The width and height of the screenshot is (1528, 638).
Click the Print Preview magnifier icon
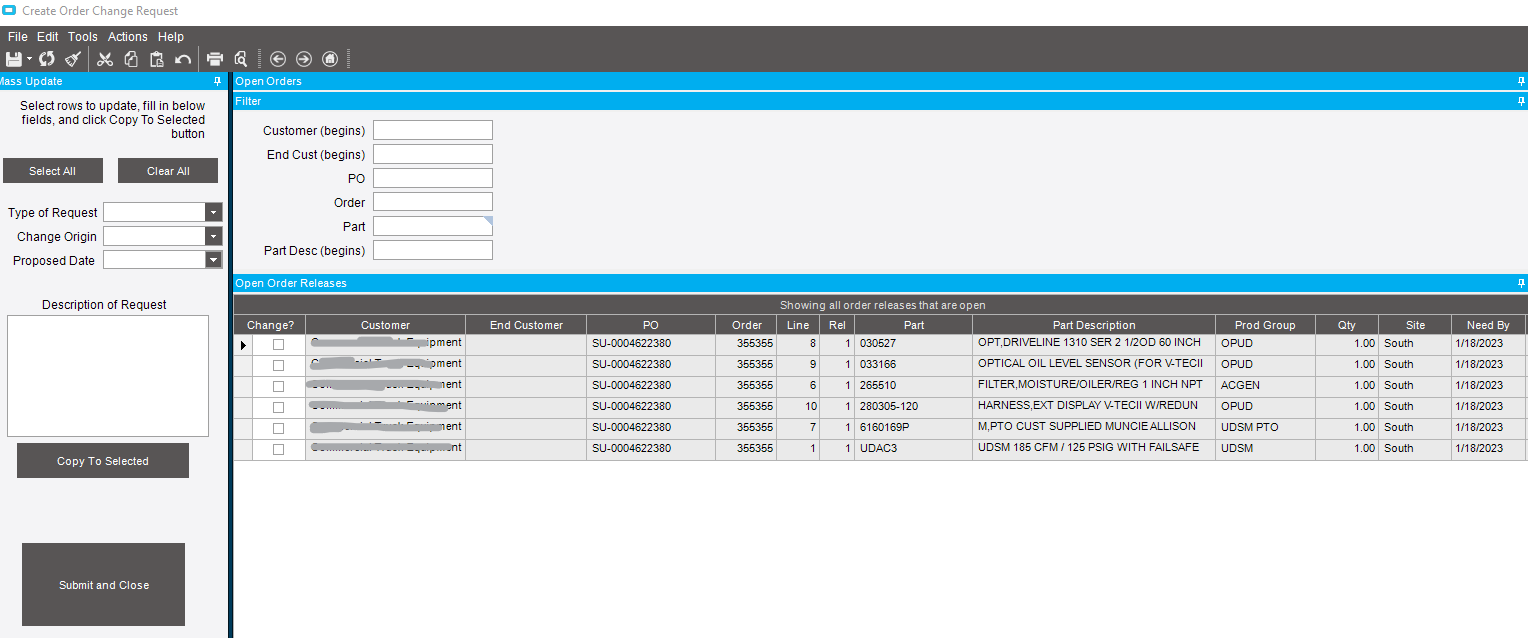pos(240,59)
